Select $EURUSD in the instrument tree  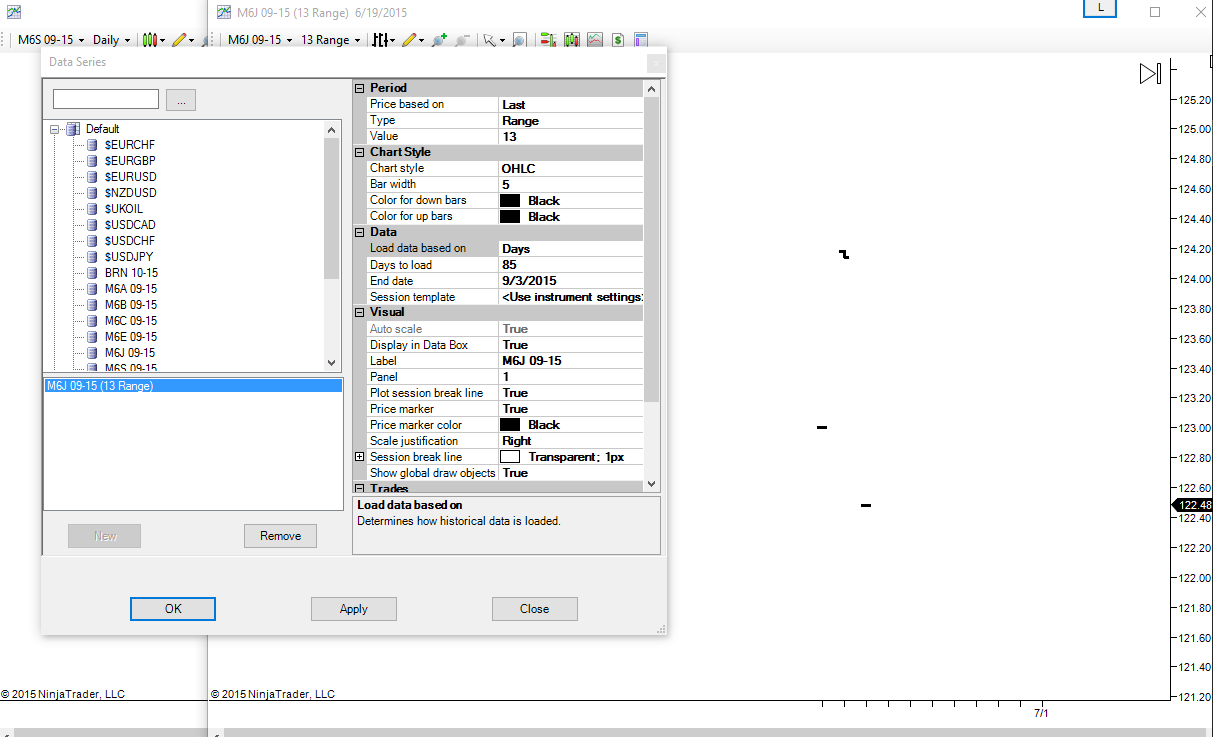130,177
